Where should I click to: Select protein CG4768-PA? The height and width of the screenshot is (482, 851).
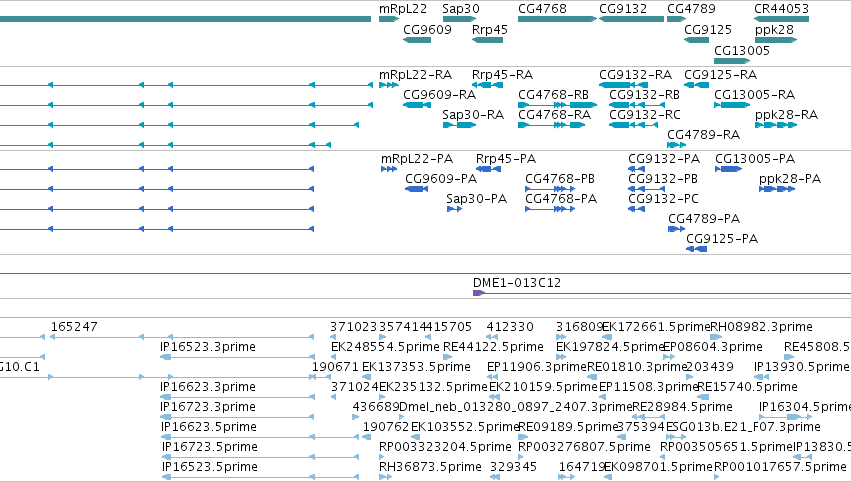pos(561,199)
